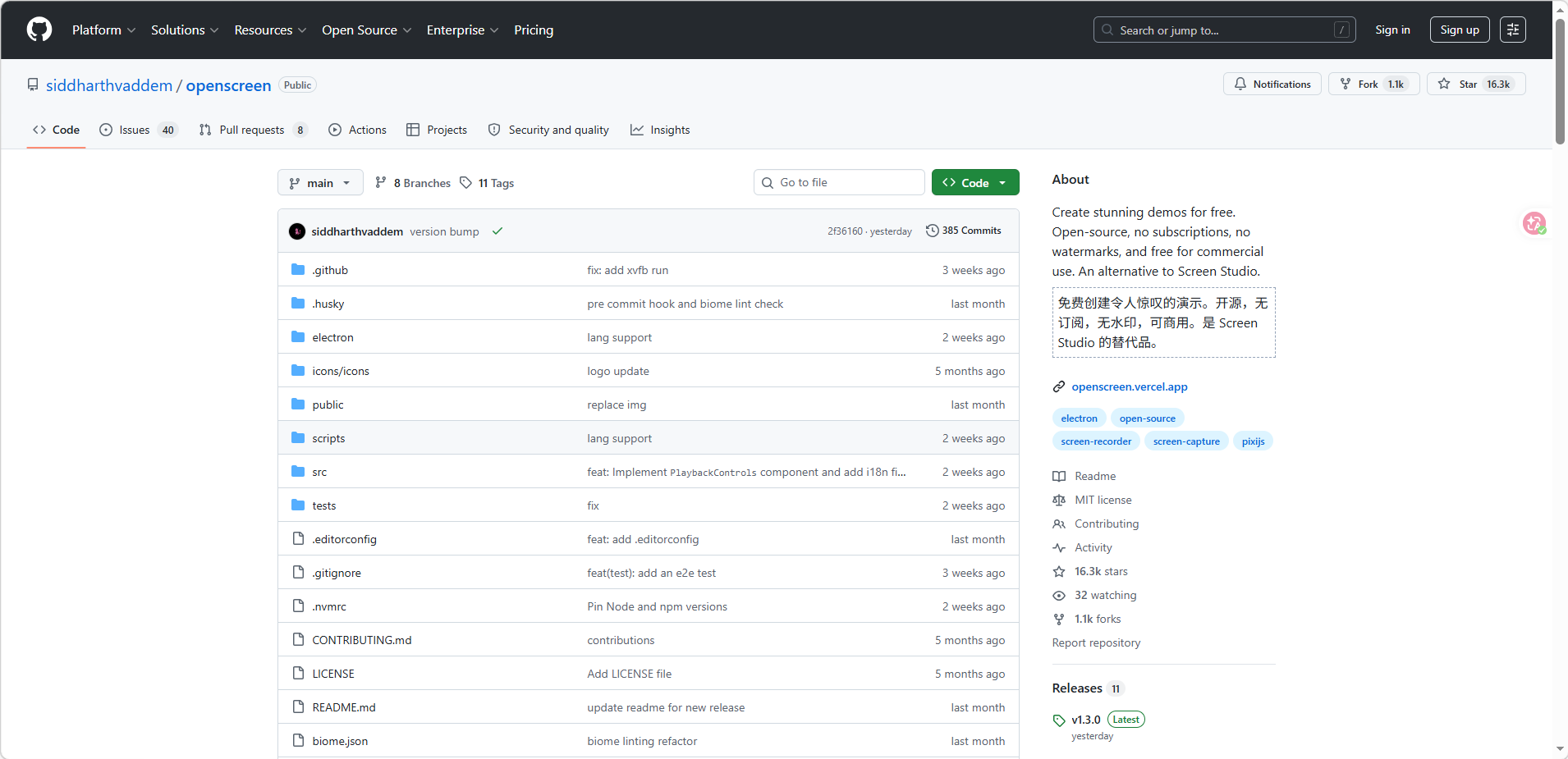Switch to the Projects tab
1568x759 pixels.
pos(437,130)
